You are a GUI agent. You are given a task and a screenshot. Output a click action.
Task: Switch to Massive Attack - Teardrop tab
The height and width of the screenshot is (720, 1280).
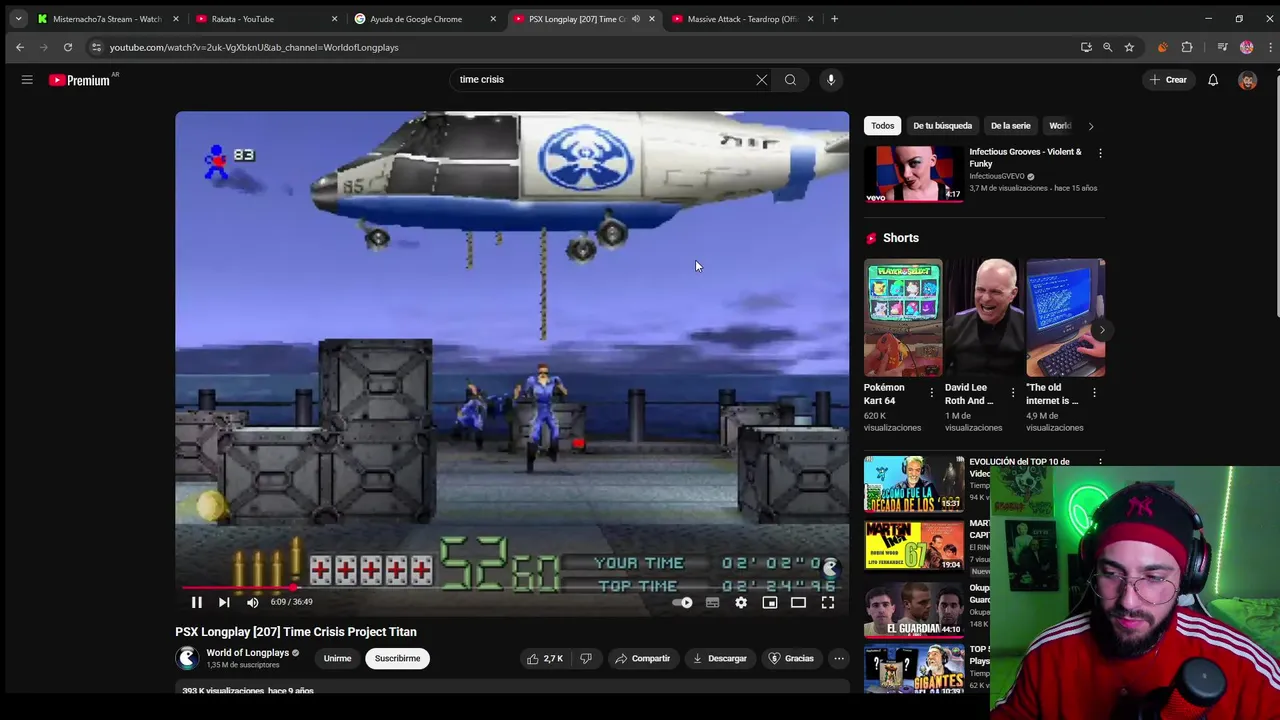coord(742,19)
